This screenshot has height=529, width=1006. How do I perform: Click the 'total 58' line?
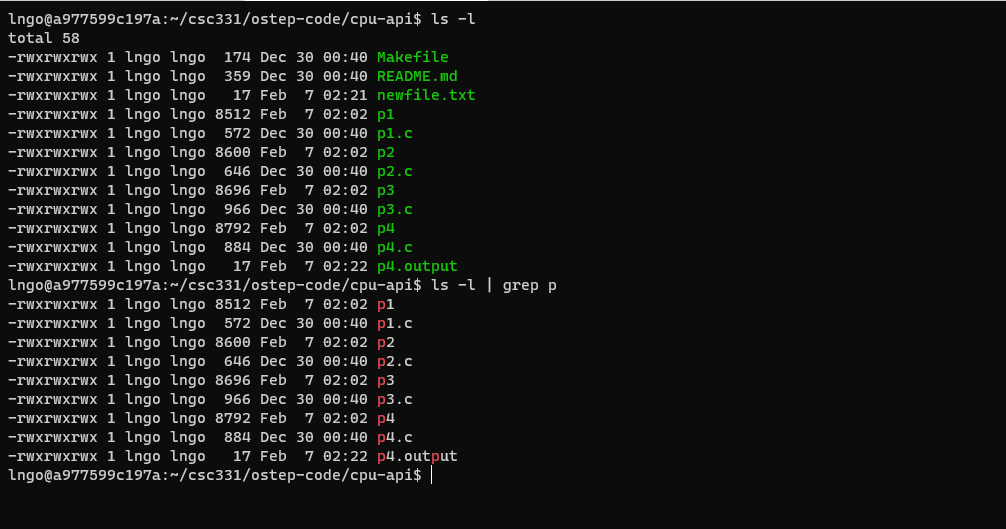pos(44,38)
